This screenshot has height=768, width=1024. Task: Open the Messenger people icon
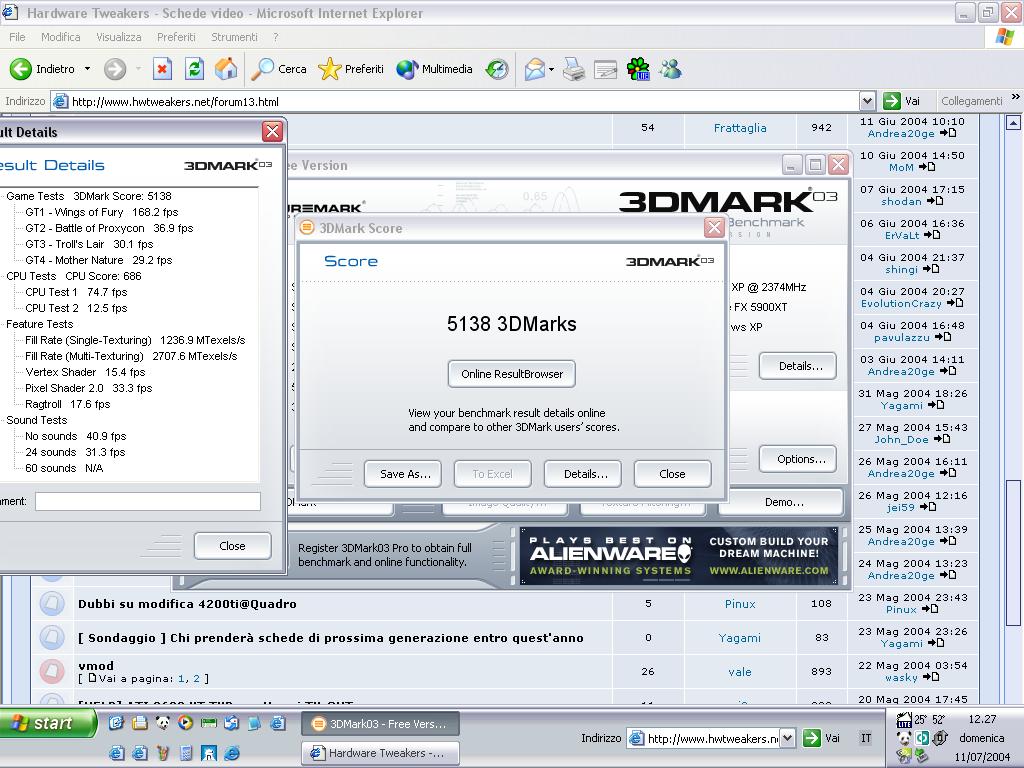click(x=671, y=69)
